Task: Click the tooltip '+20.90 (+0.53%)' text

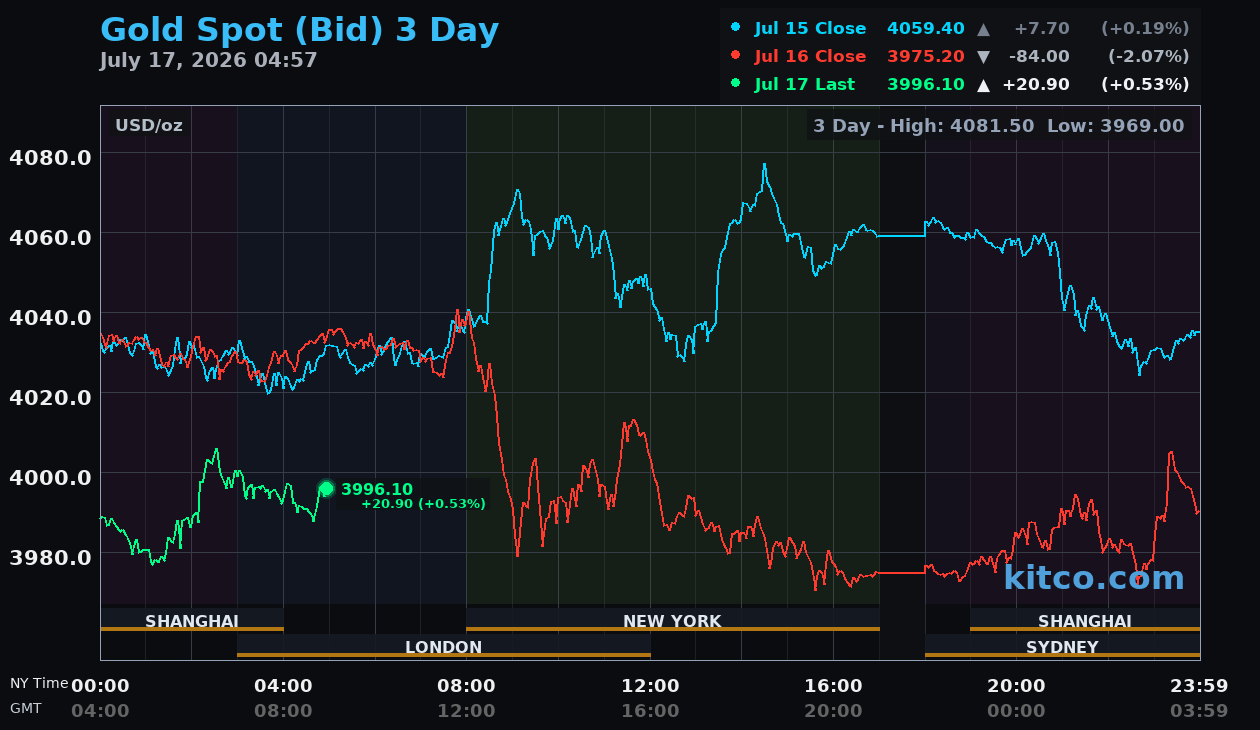Action: pos(423,504)
